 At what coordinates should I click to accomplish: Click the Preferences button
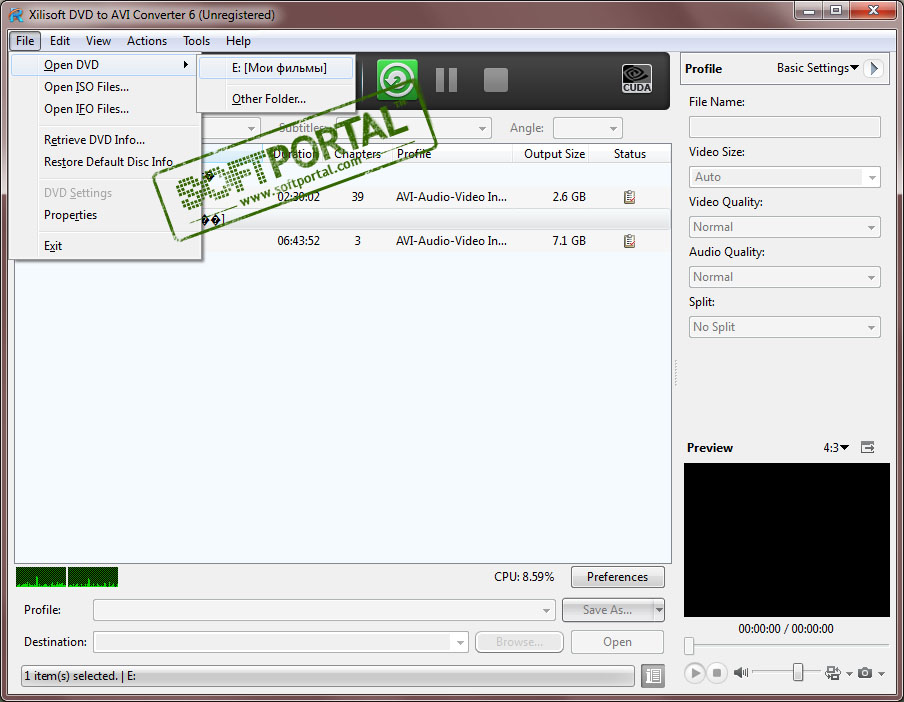(617, 577)
